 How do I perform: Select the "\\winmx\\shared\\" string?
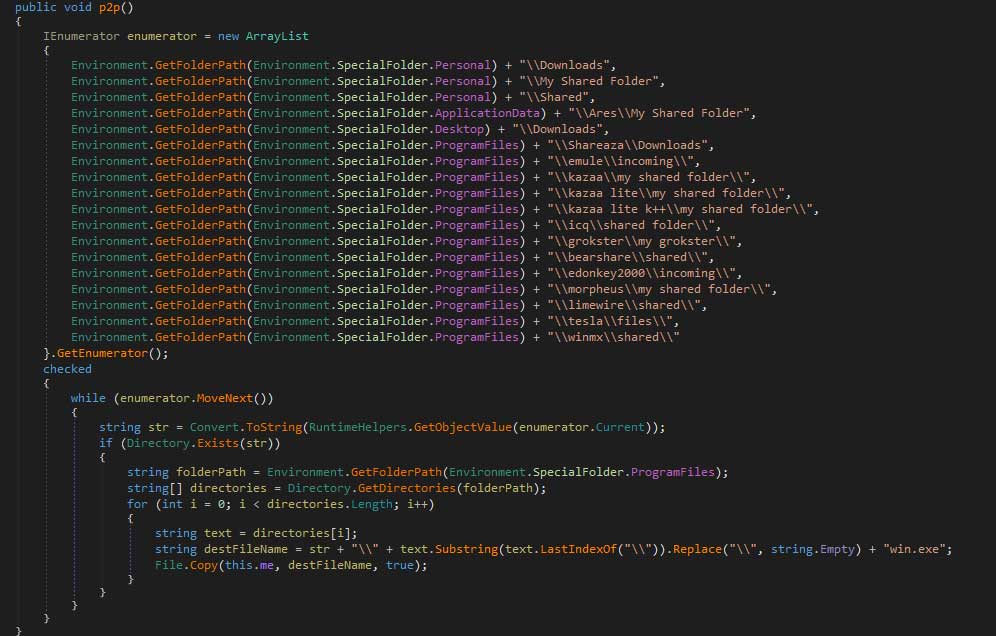tap(614, 337)
